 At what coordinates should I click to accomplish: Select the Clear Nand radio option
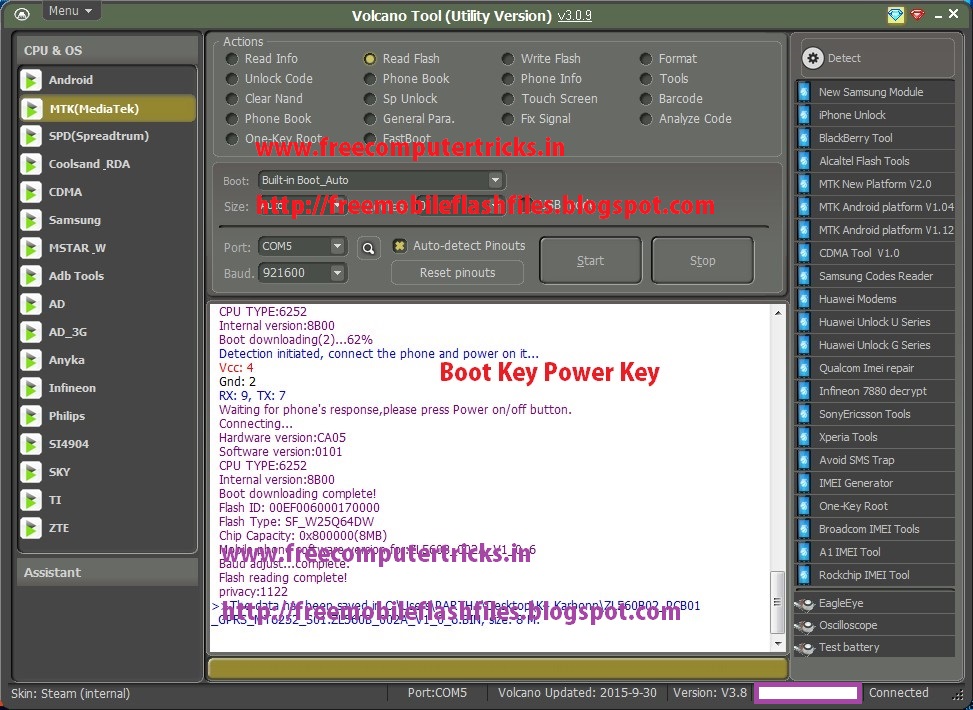[232, 99]
